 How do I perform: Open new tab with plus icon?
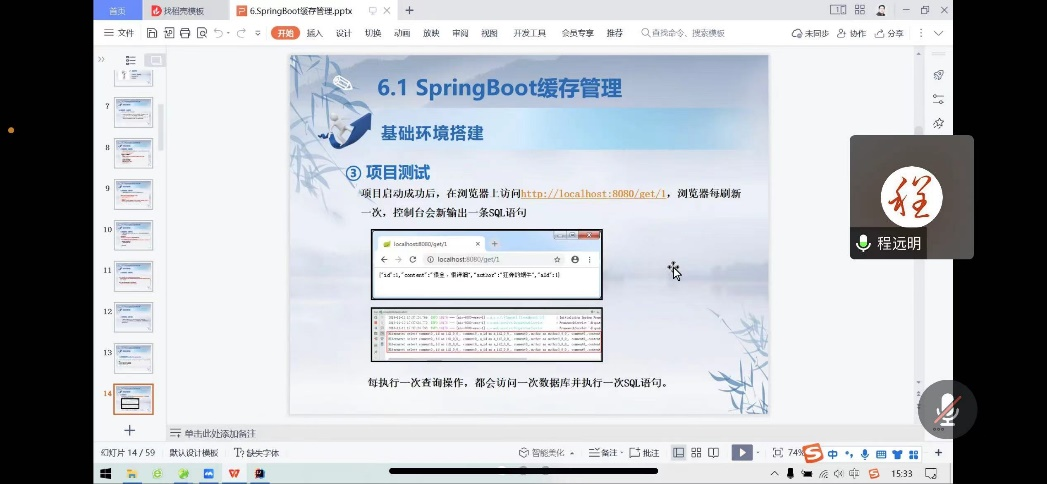pyautogui.click(x=409, y=10)
